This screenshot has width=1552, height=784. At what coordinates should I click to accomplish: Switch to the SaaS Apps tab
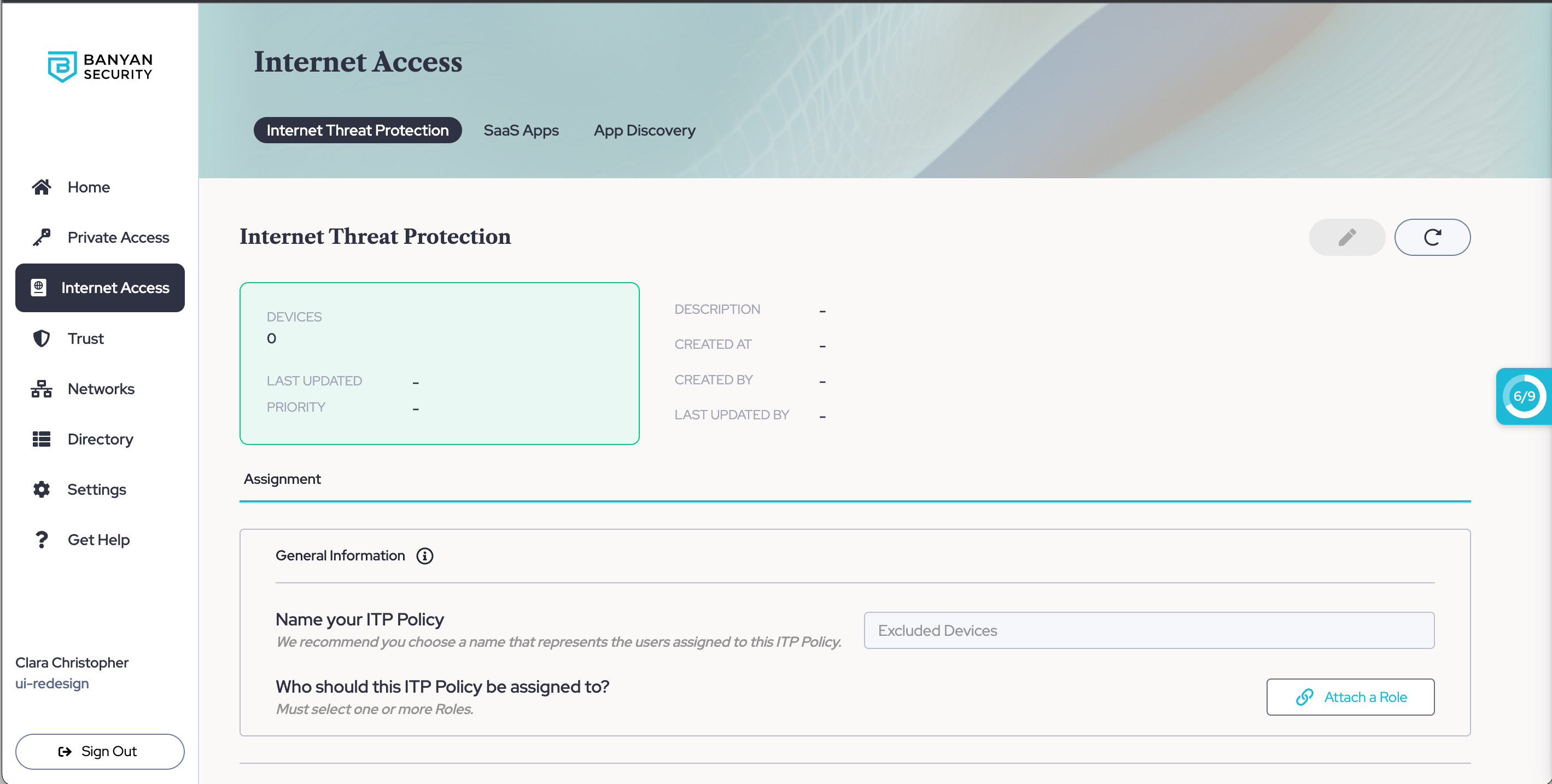point(521,131)
